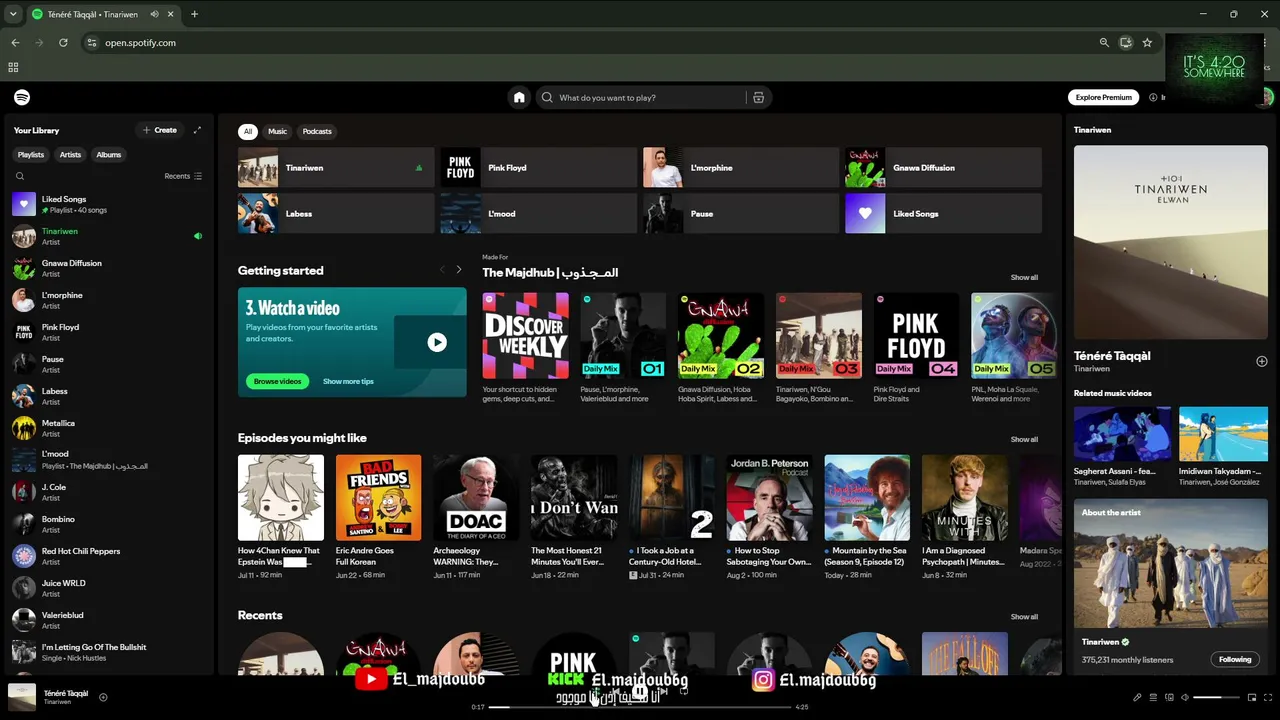
Task: Filter library by Artists
Action: click(x=70, y=155)
